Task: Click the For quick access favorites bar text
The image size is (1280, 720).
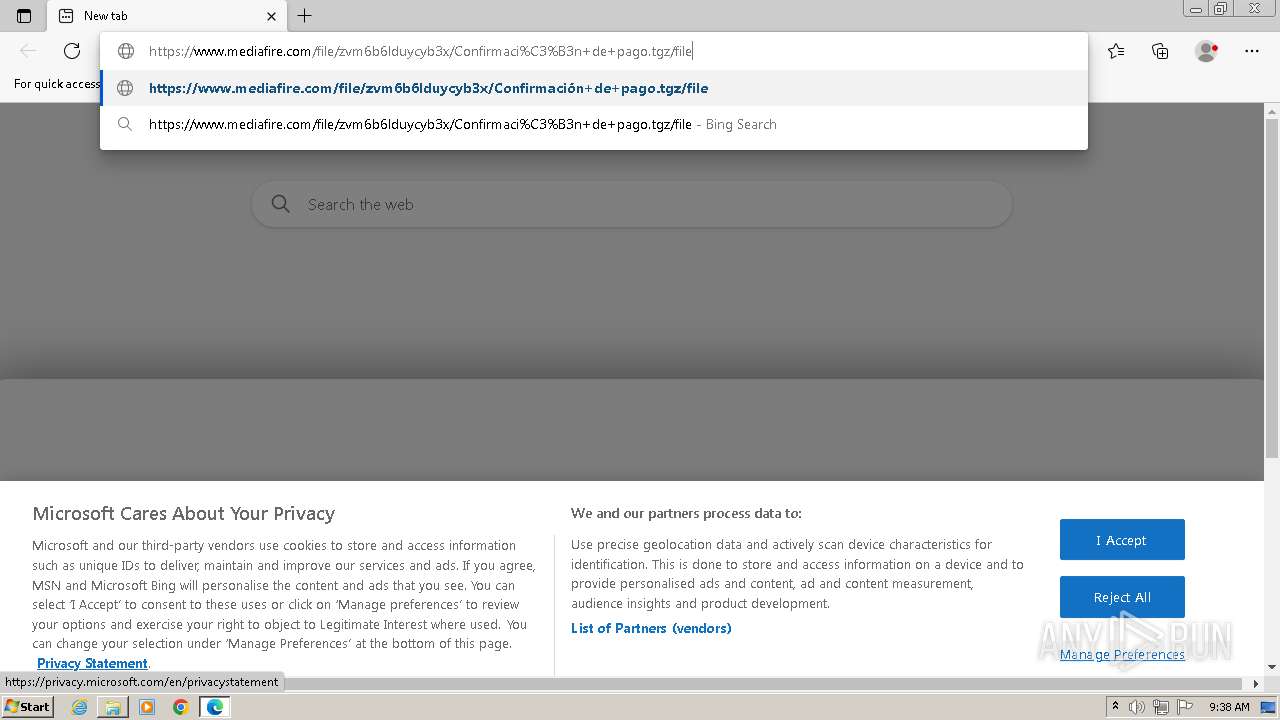Action: 57,84
